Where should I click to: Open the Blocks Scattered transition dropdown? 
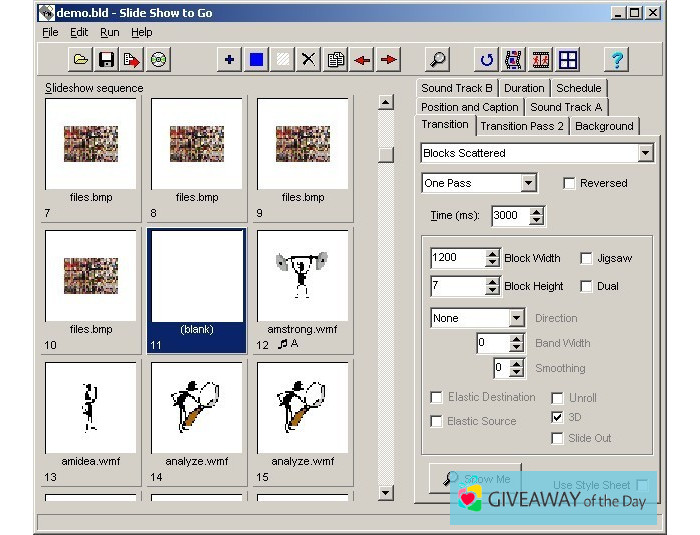coord(645,154)
